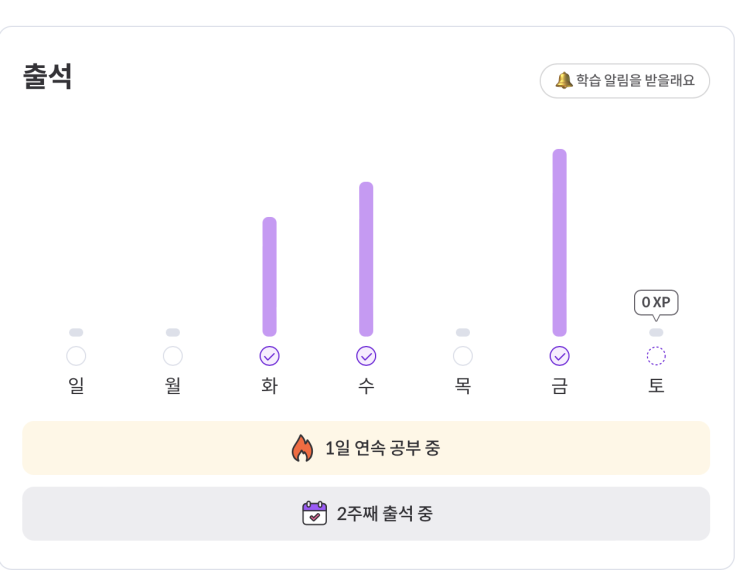
Task: Click the purple XP bar for 수
Action: (x=366, y=259)
